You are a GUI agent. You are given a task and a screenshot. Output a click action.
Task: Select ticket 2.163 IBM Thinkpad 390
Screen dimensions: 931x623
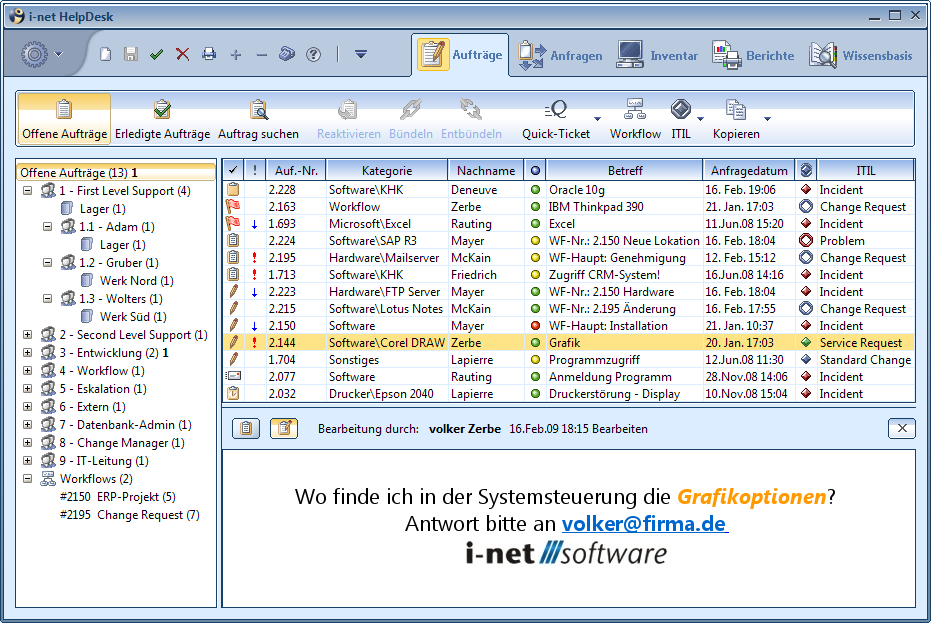click(569, 207)
